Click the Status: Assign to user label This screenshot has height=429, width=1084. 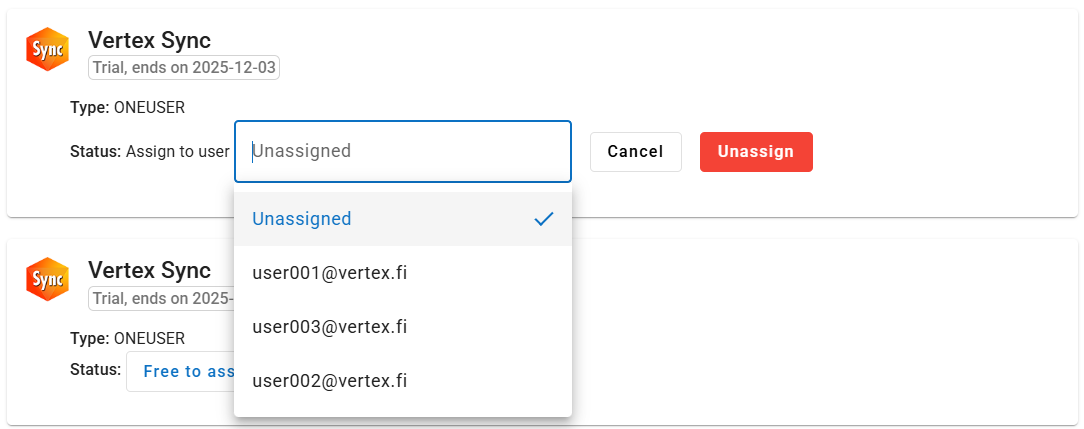[x=150, y=152]
